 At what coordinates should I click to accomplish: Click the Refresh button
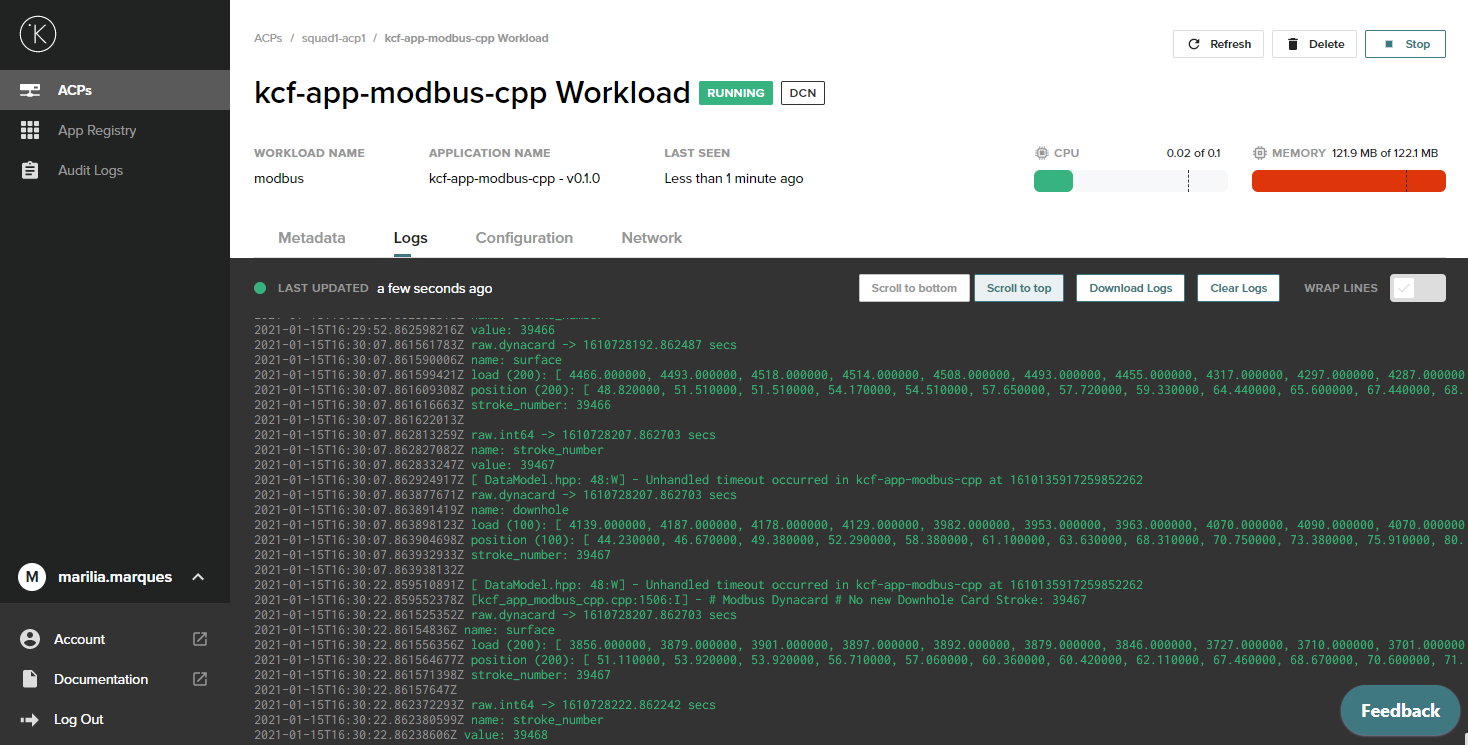[1219, 44]
